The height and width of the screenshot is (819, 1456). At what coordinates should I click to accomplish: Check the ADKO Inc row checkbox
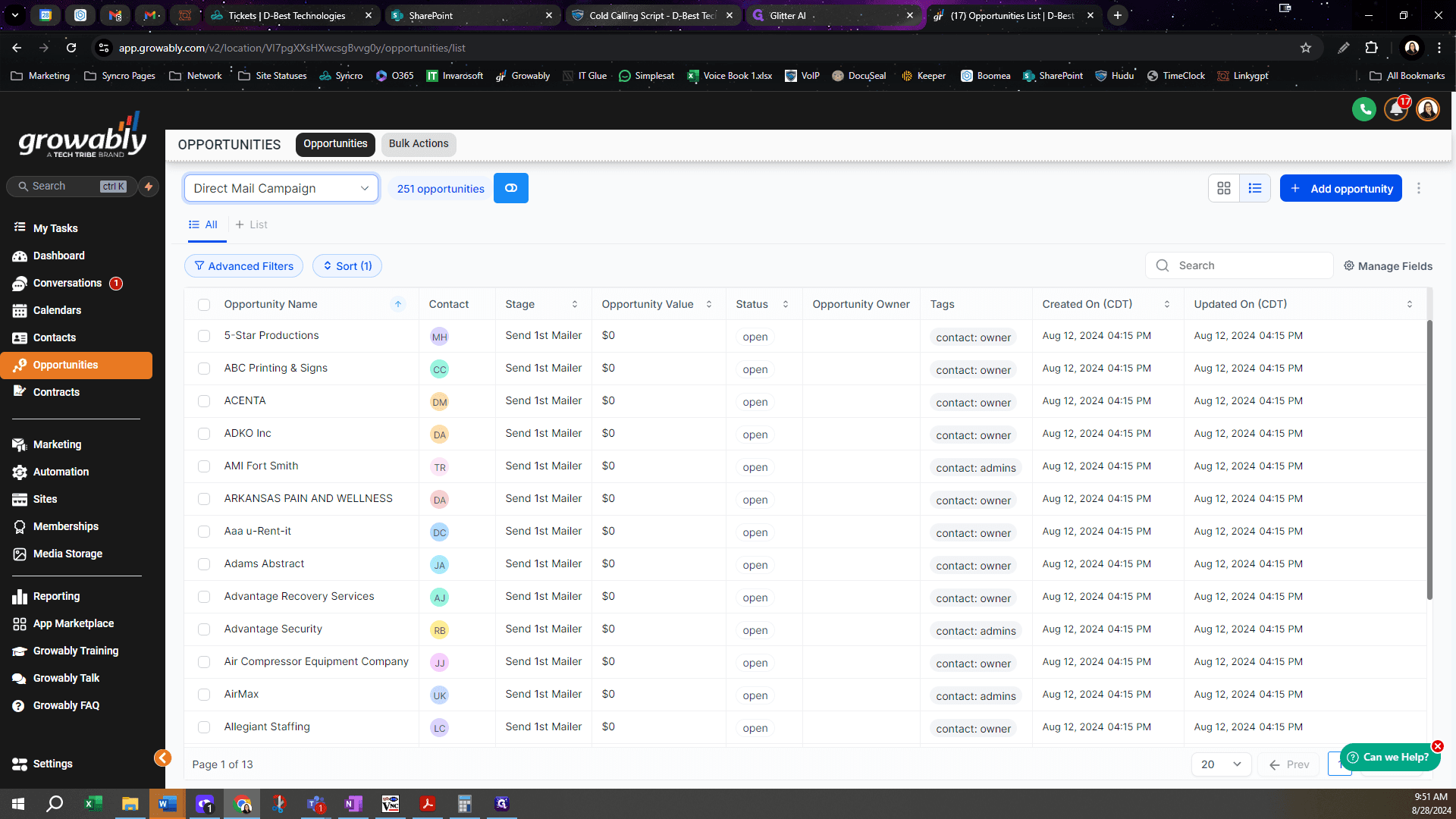pyautogui.click(x=204, y=434)
